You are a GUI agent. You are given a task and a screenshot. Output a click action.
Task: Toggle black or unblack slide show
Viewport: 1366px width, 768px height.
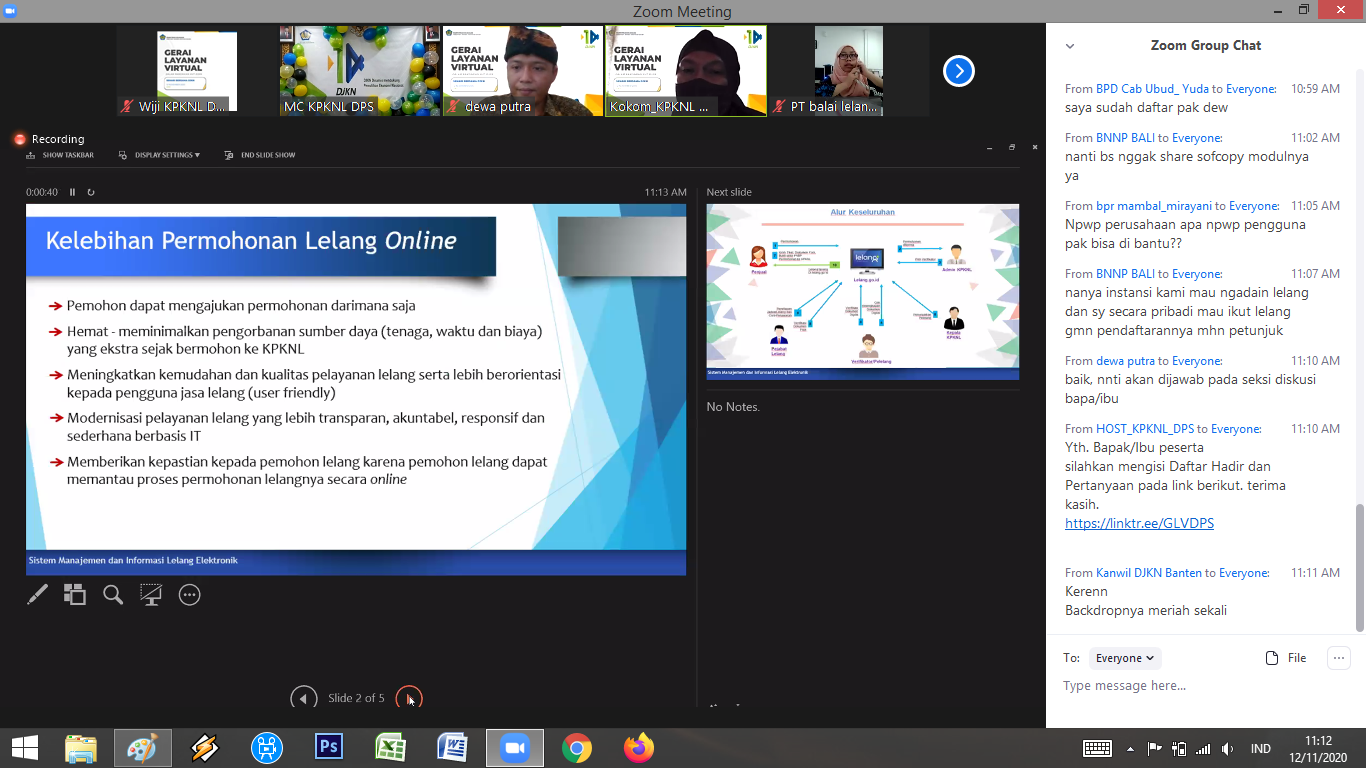[x=151, y=595]
